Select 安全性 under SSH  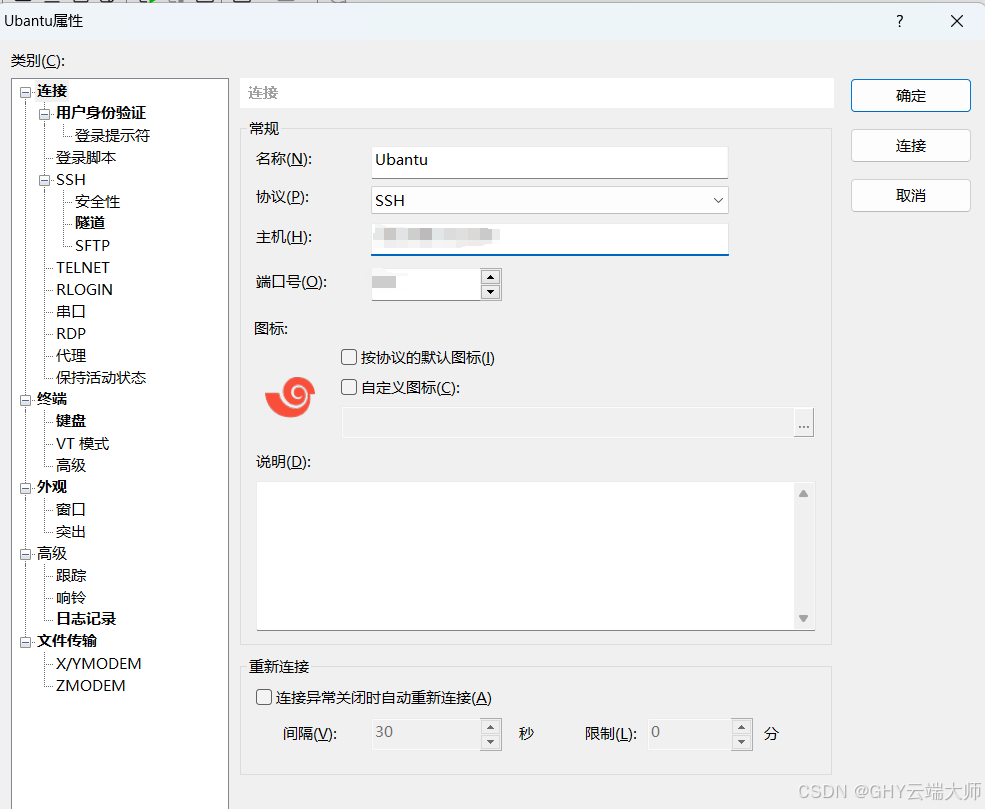point(97,202)
